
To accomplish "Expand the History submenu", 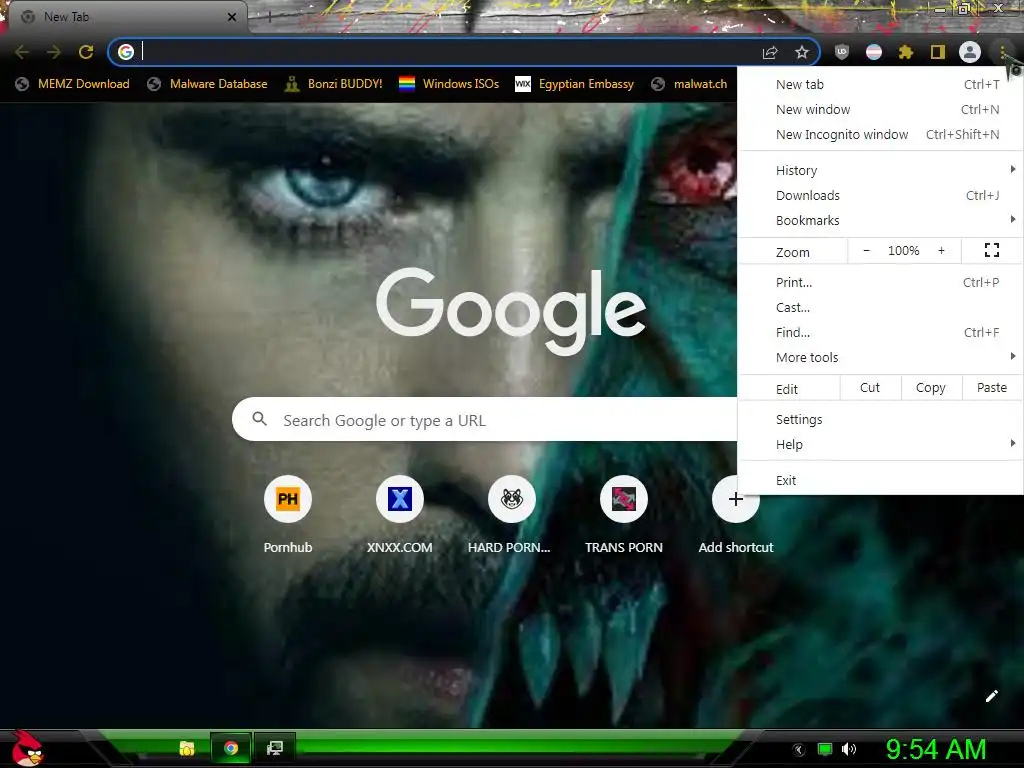I will coord(881,170).
